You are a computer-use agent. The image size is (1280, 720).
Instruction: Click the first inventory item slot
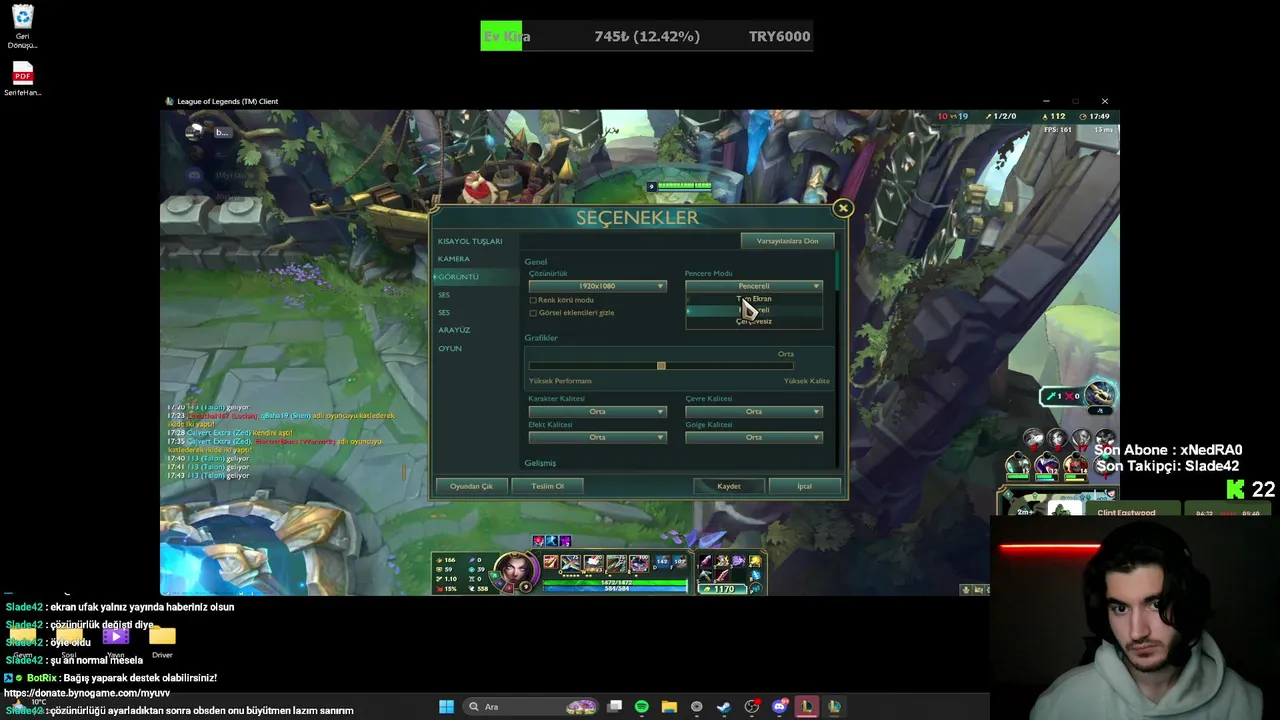point(706,561)
